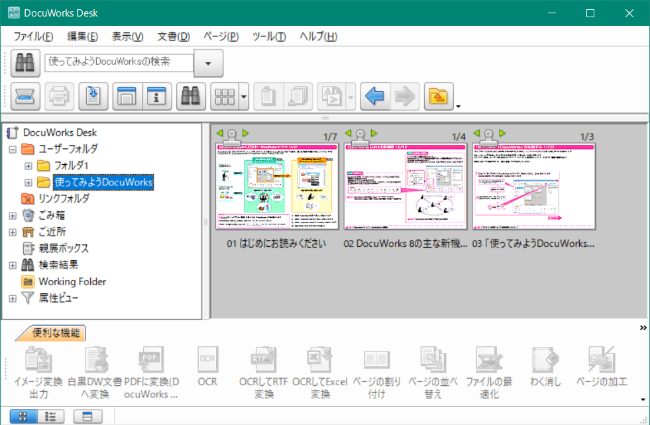Go to next page of document 03
The height and width of the screenshot is (425, 650).
click(502, 133)
